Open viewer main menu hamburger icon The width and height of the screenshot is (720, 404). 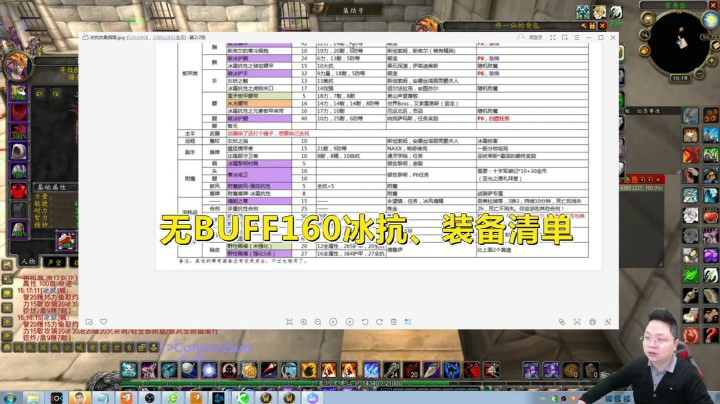click(577, 38)
